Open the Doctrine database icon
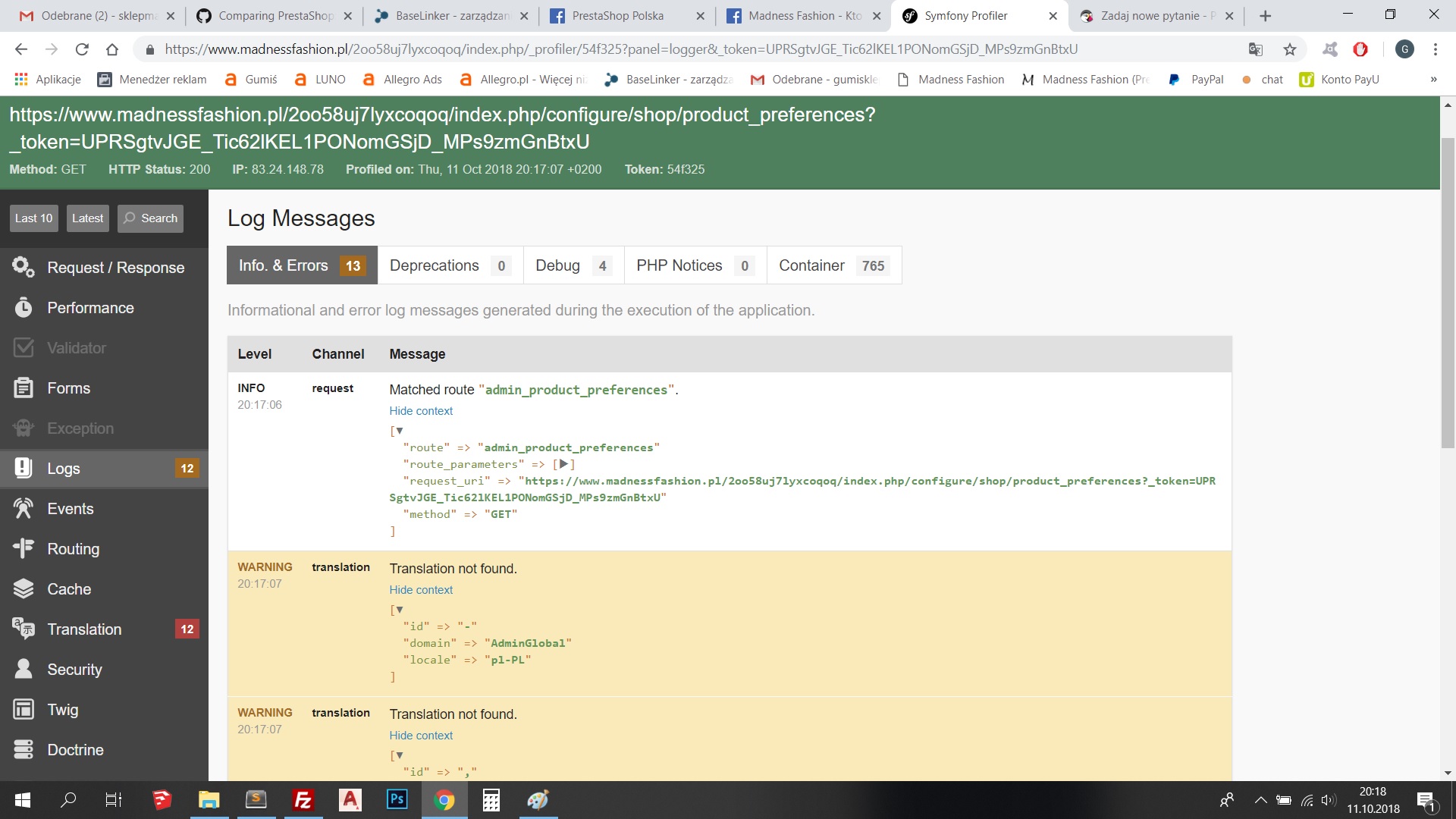Image resolution: width=1456 pixels, height=819 pixels. click(x=24, y=749)
